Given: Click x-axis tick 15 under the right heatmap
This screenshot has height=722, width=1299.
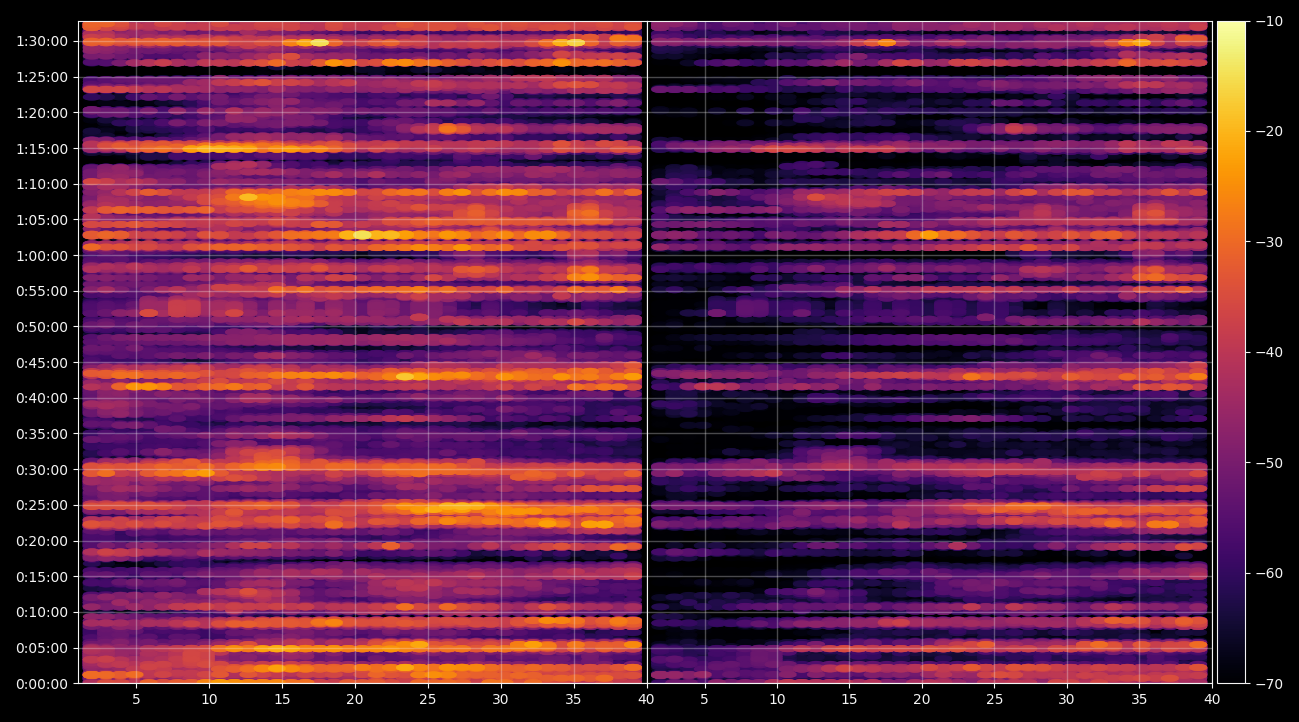Looking at the screenshot, I should click(849, 700).
